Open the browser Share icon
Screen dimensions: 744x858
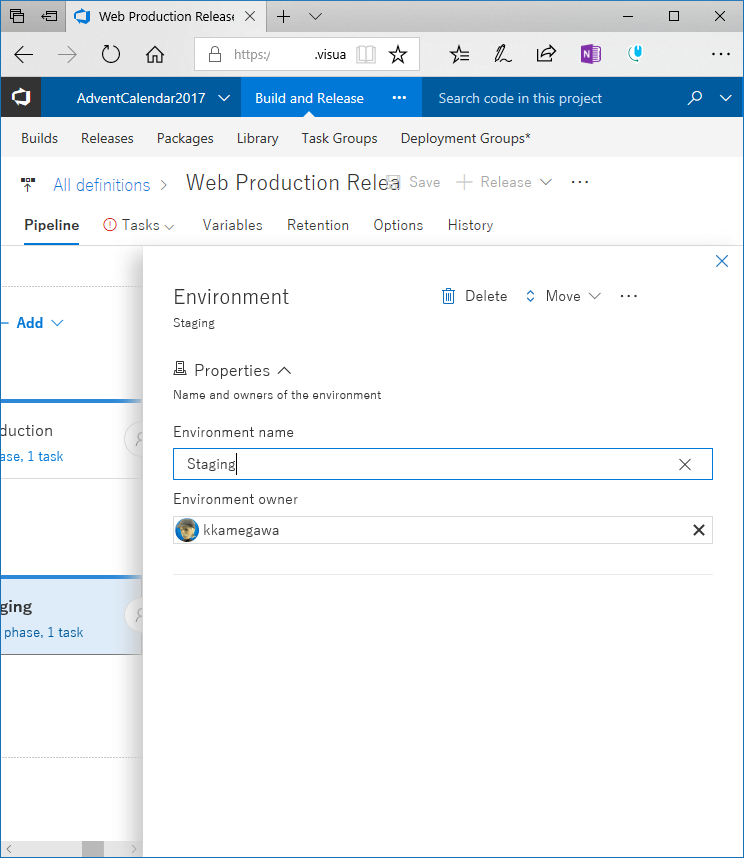[546, 55]
